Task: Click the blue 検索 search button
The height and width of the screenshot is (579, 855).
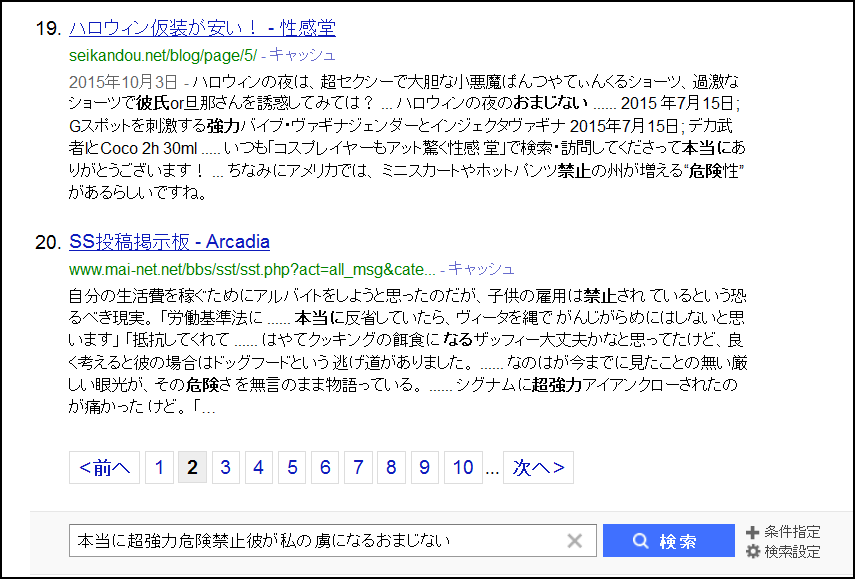Action: click(668, 541)
